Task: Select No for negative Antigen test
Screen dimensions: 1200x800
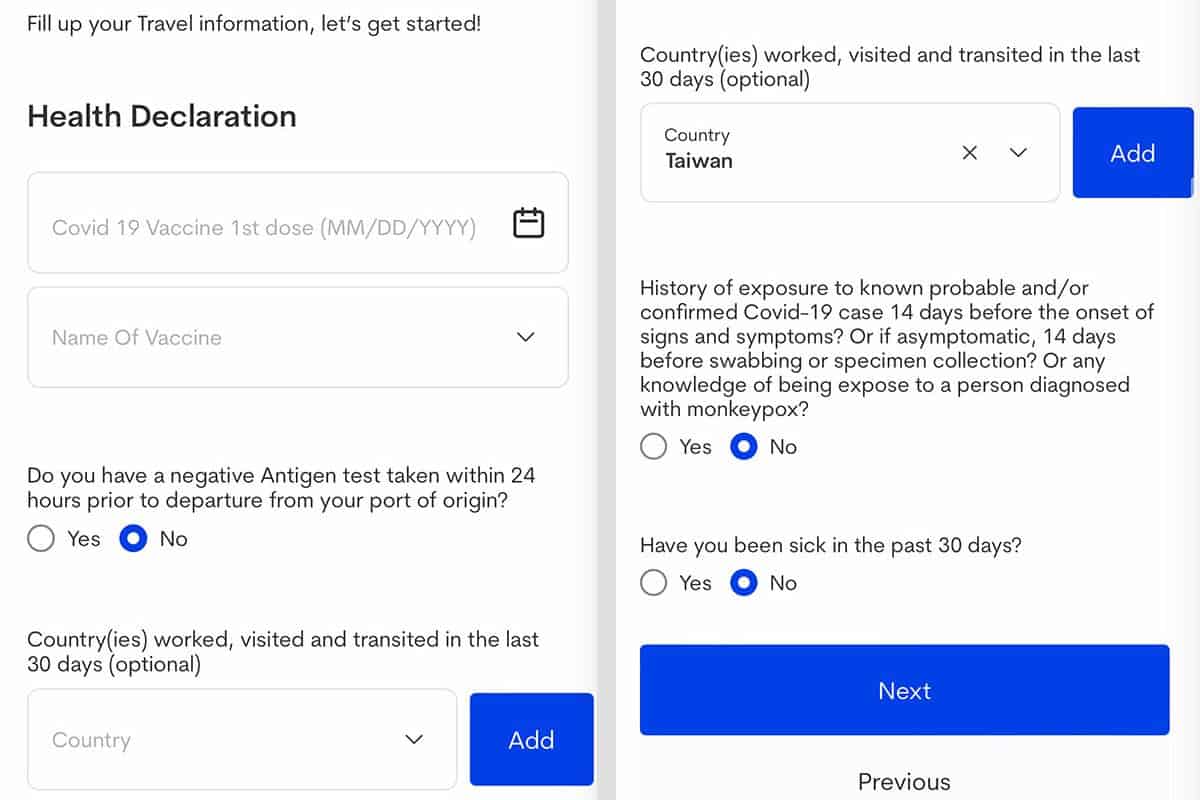Action: 133,539
